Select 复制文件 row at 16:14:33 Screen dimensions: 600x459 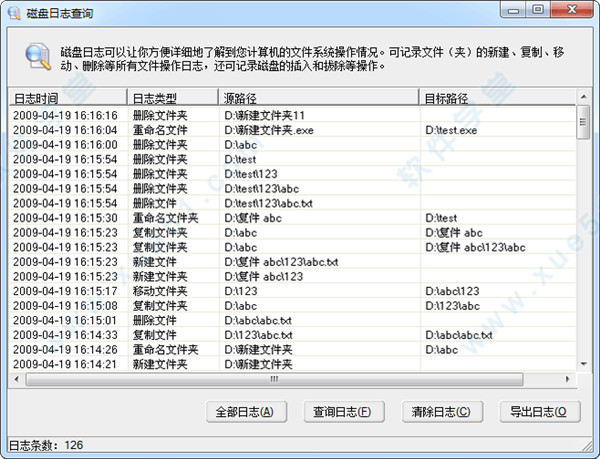coord(292,335)
